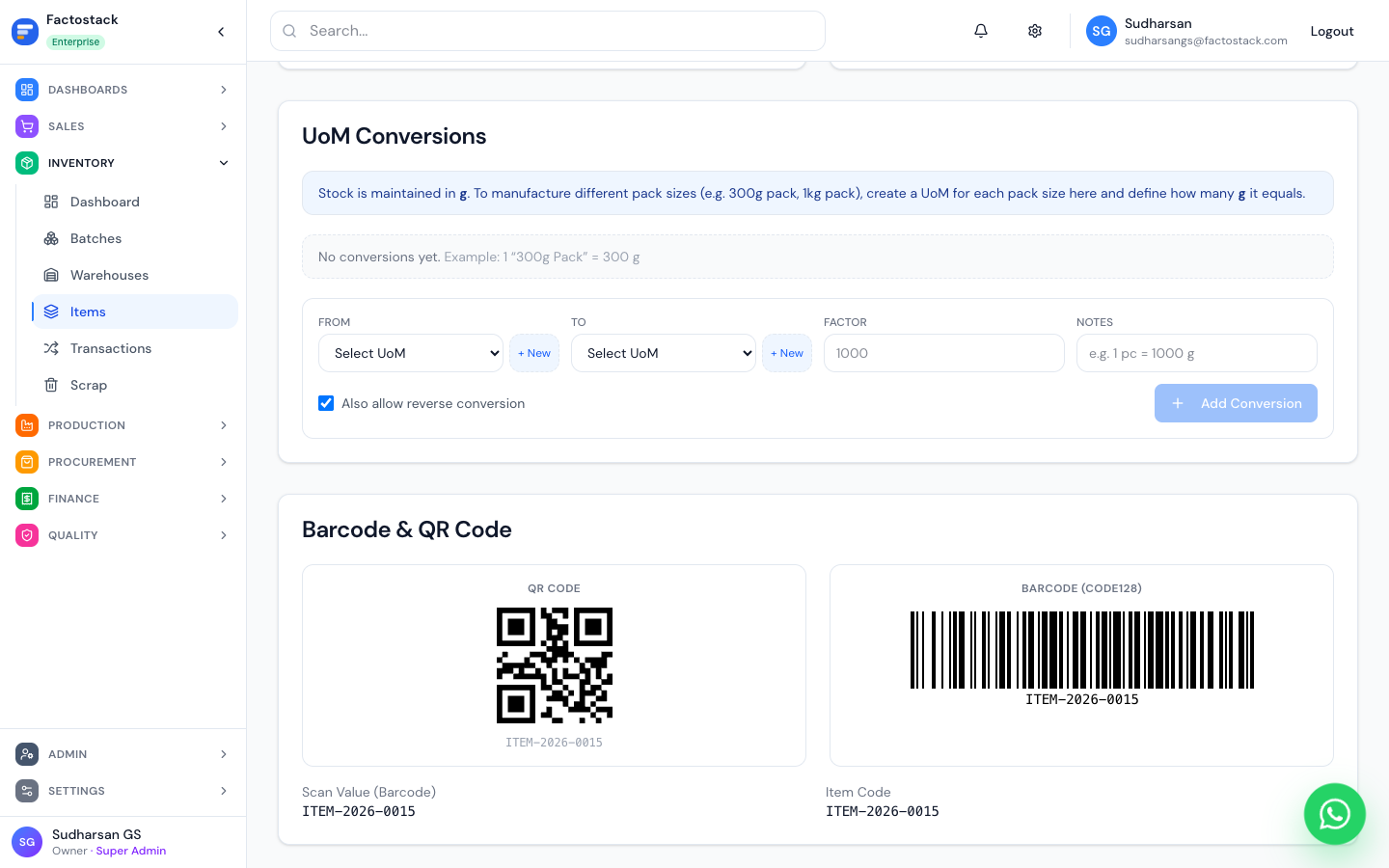Screen dimensions: 1389x868
Task: Click the Quality shield icon
Action: tap(27, 535)
